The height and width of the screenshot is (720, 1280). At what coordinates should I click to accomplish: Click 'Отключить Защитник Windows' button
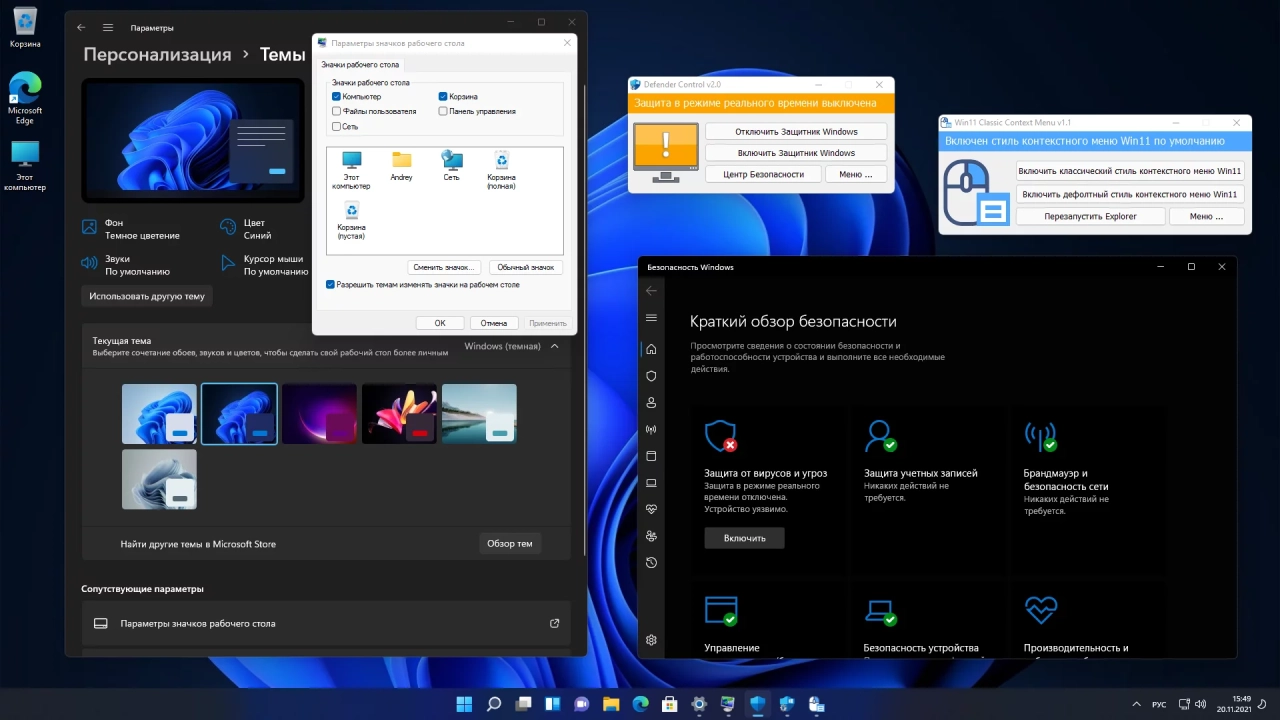coord(796,132)
